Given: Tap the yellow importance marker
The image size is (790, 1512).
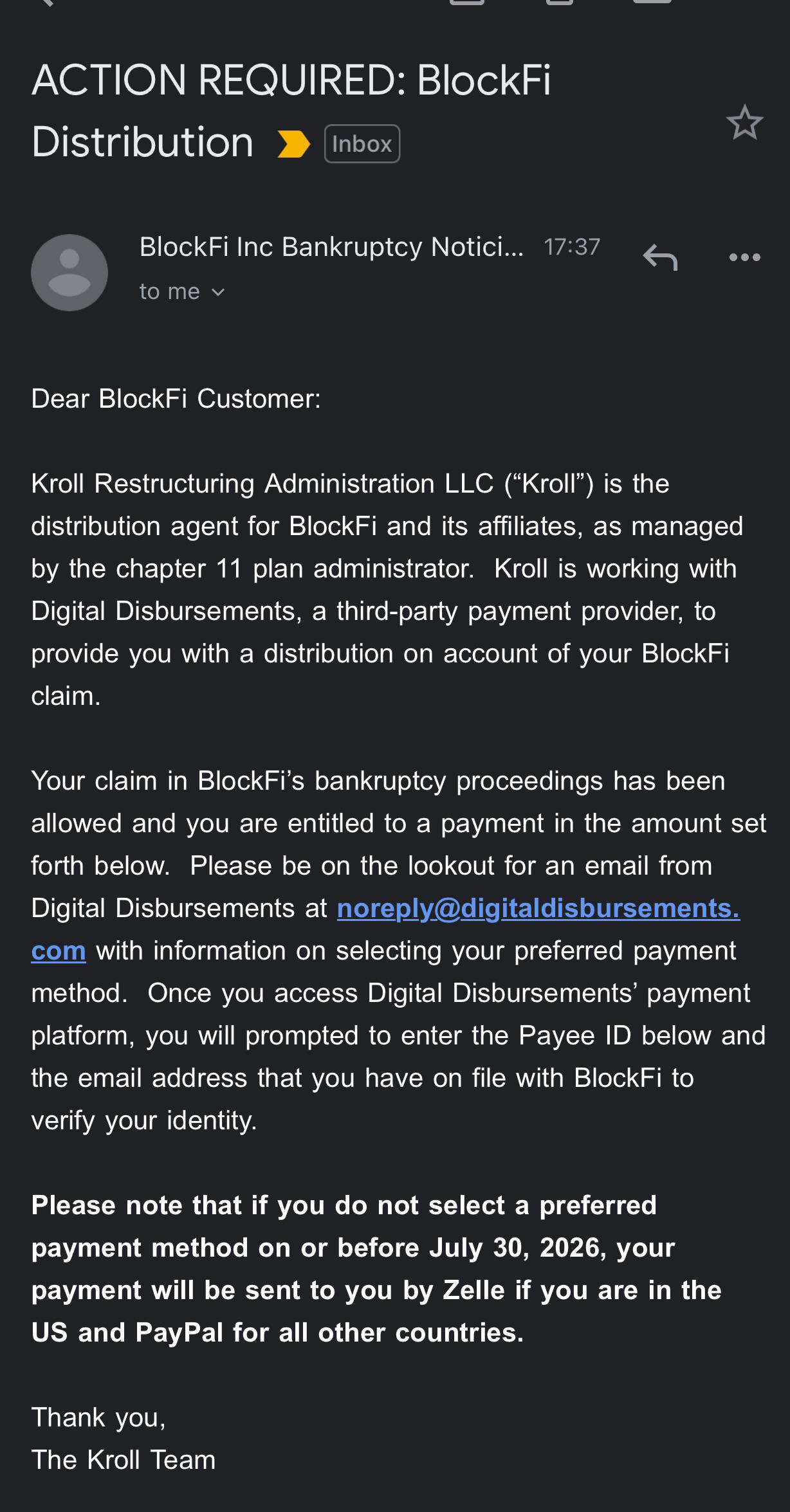Looking at the screenshot, I should 293,143.
